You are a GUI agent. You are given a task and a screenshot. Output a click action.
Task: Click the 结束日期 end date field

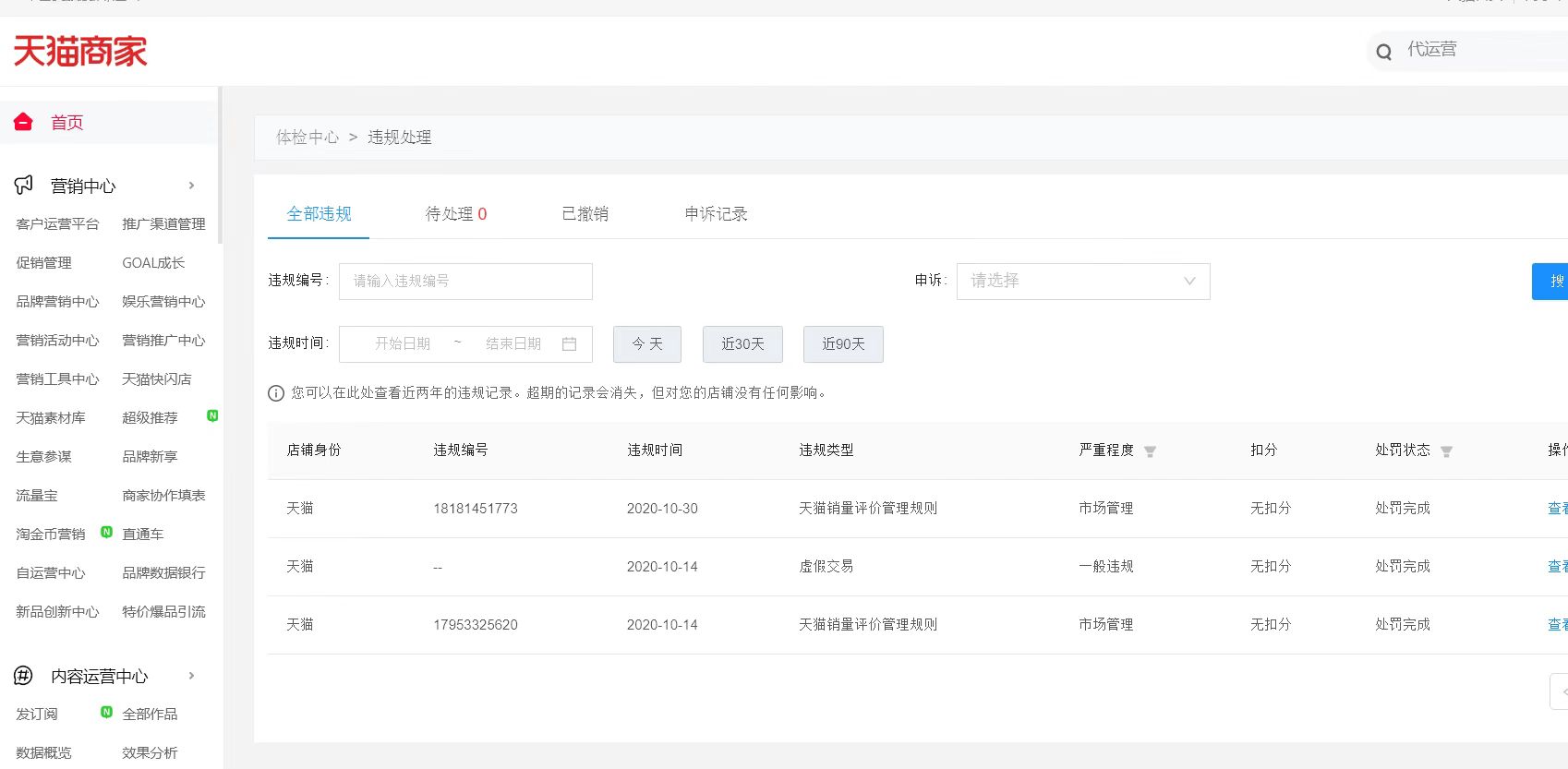click(x=513, y=343)
